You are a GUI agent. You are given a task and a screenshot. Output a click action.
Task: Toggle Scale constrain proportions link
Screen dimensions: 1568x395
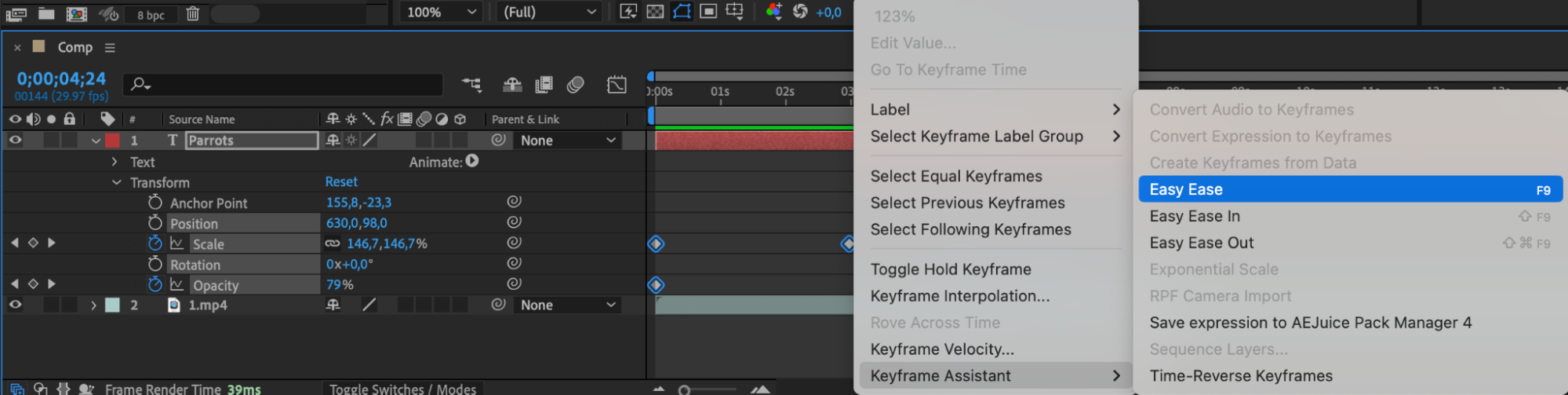[x=333, y=243]
